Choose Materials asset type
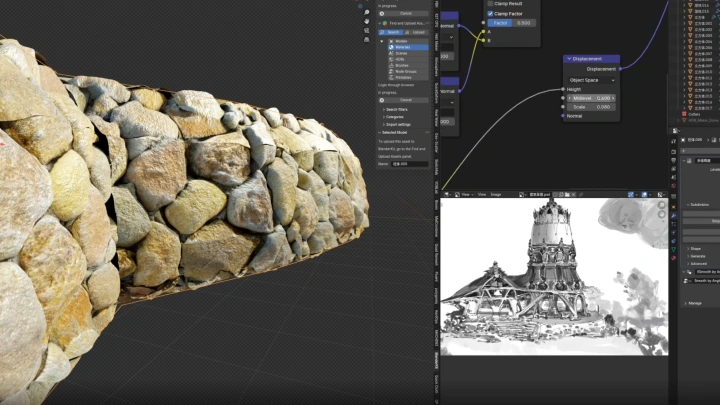Viewport: 720px width, 405px height. tap(400, 47)
